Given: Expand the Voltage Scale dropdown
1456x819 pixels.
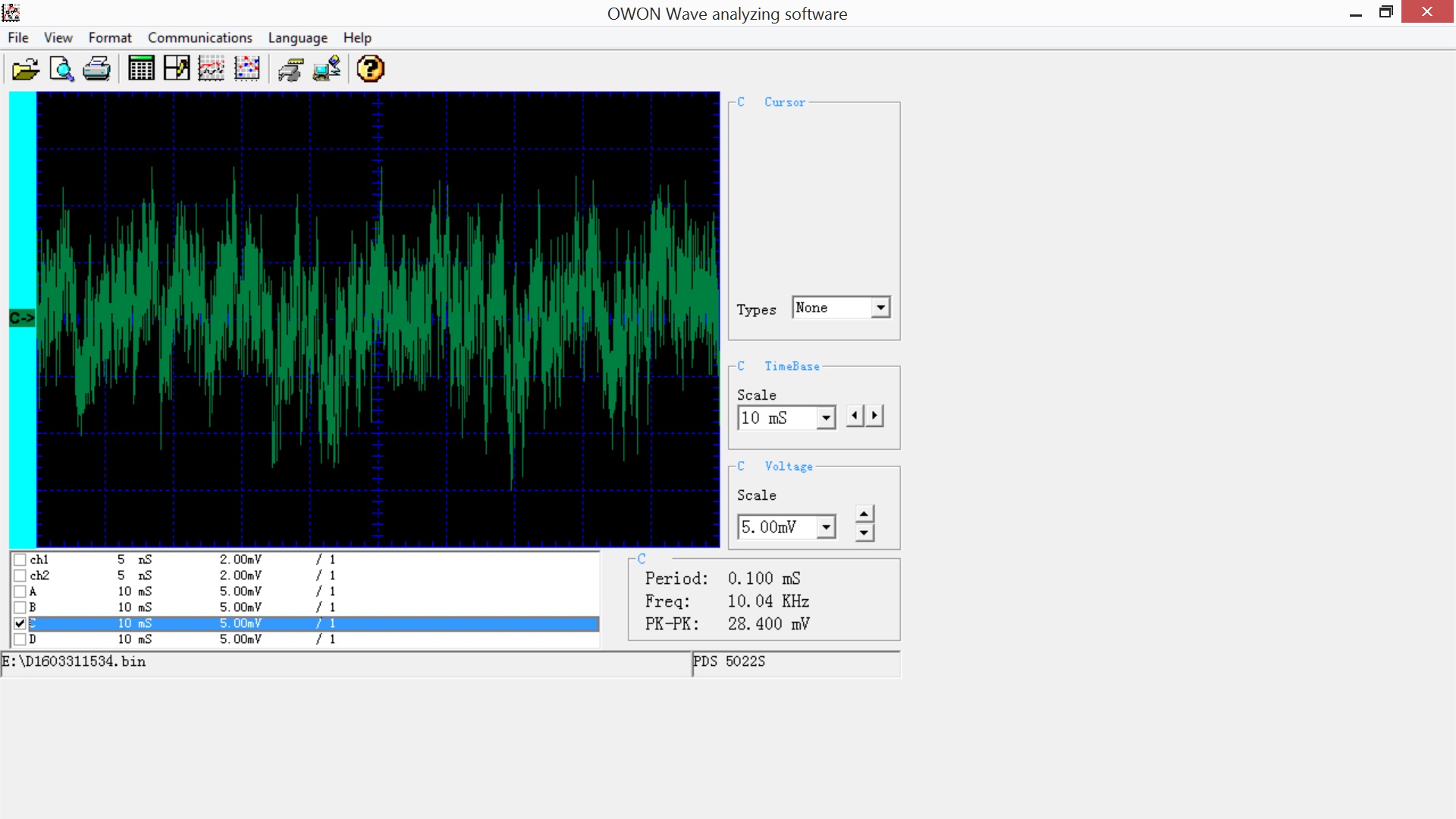Looking at the screenshot, I should 826,527.
